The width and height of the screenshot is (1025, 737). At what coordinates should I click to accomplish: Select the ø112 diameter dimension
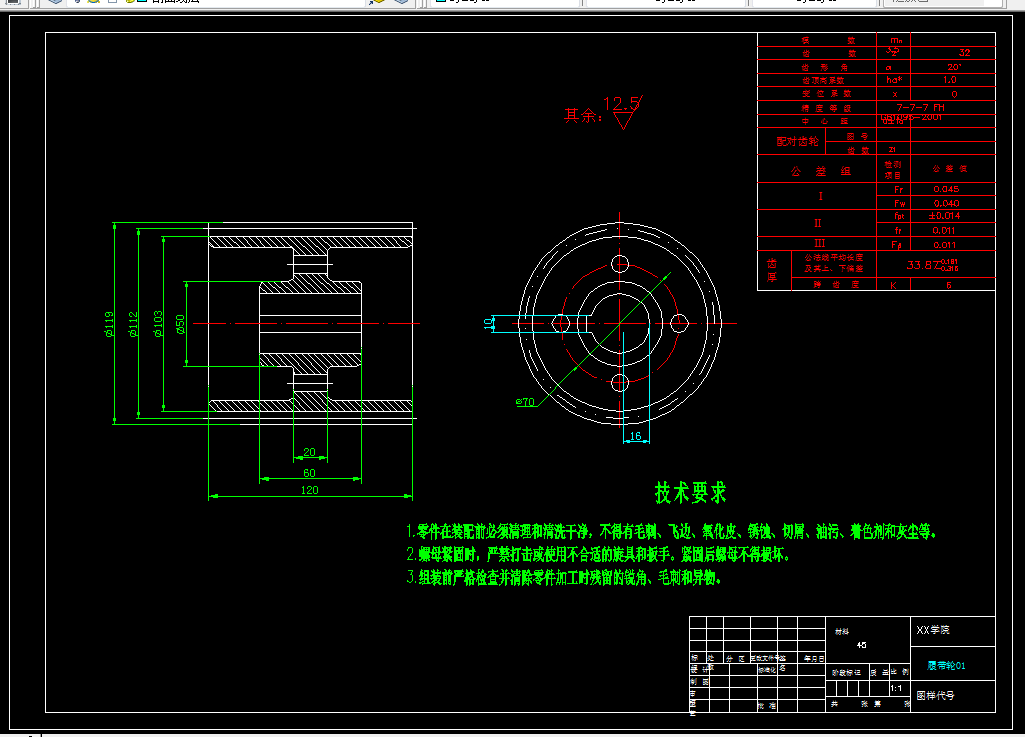[133, 324]
